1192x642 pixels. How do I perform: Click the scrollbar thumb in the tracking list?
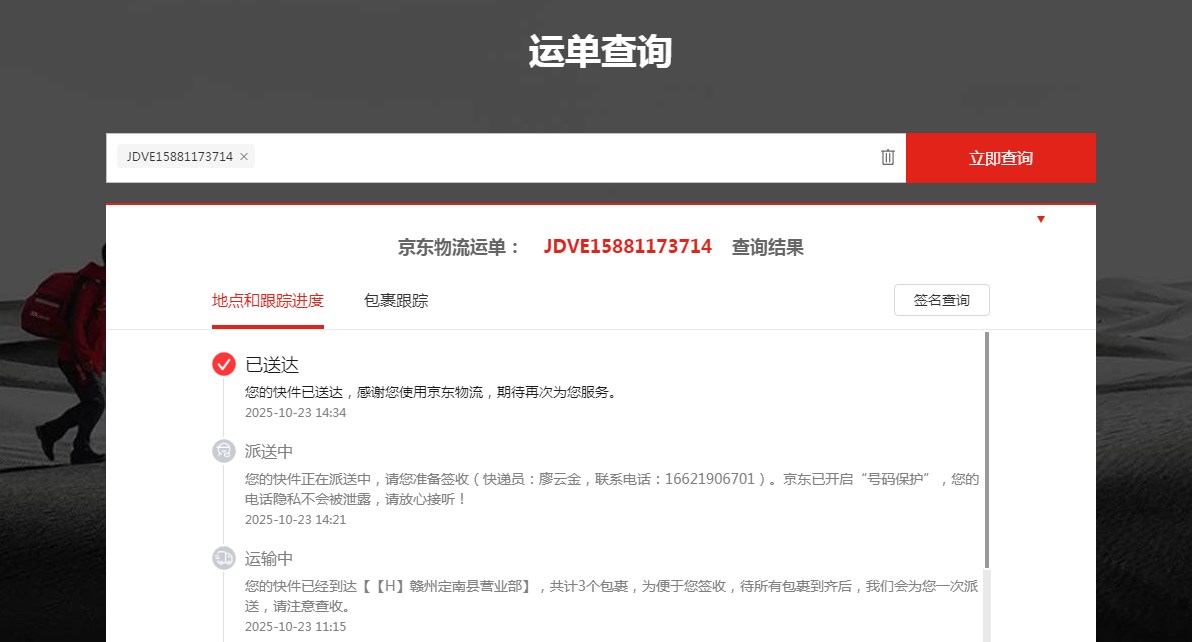click(986, 450)
